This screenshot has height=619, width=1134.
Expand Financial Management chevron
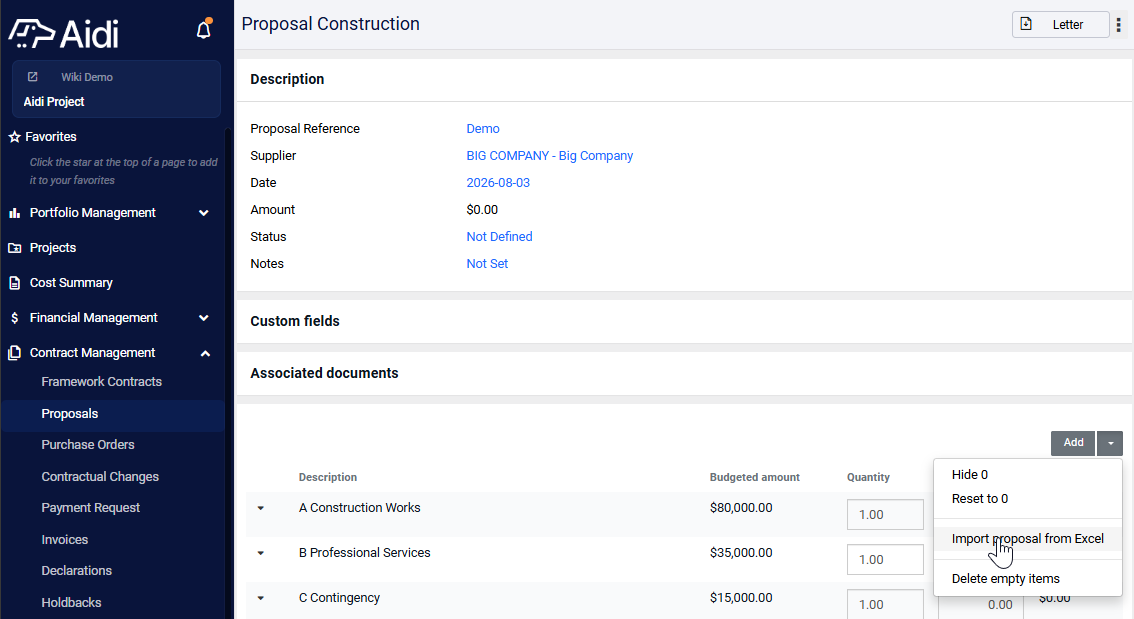(x=204, y=318)
